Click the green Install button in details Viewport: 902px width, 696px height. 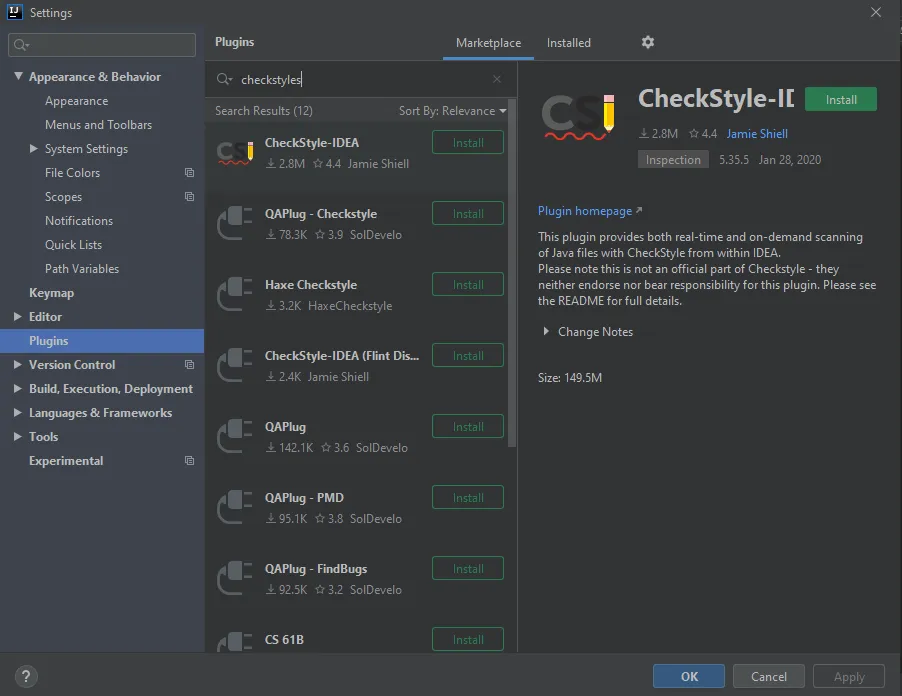840,100
